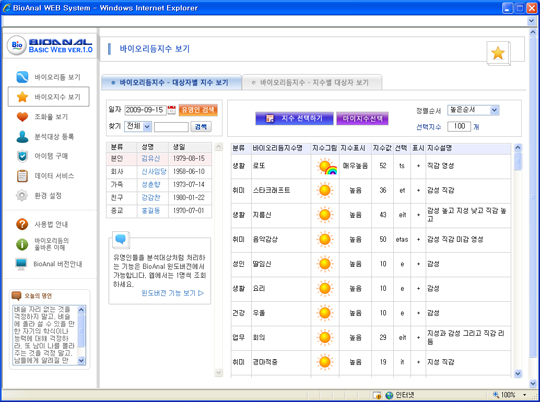This screenshot has width=540, height=402.
Task: Click the 오늘의 명언 chat icon
Action: pos(16,296)
